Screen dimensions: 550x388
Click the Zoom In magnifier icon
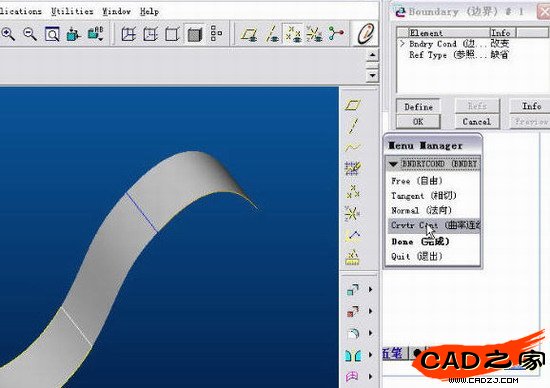pyautogui.click(x=8, y=34)
